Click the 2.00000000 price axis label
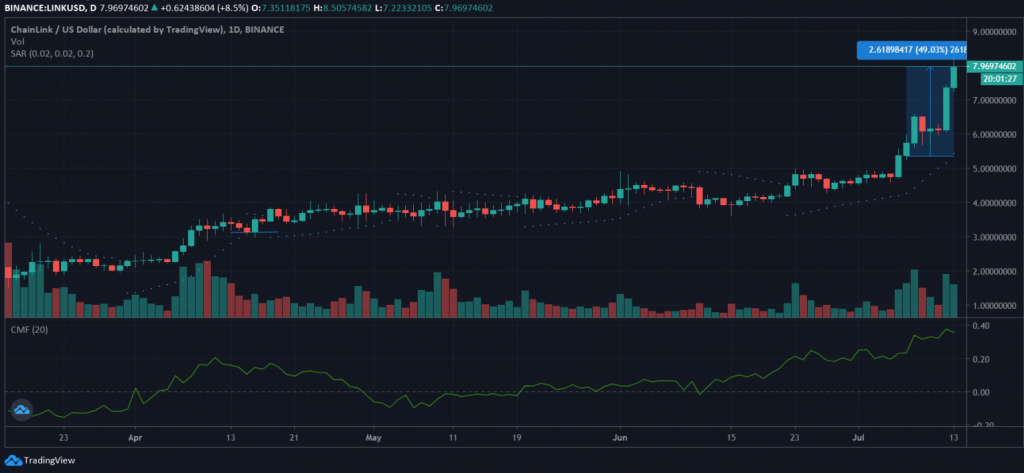The width and height of the screenshot is (1024, 473). pyautogui.click(x=994, y=271)
